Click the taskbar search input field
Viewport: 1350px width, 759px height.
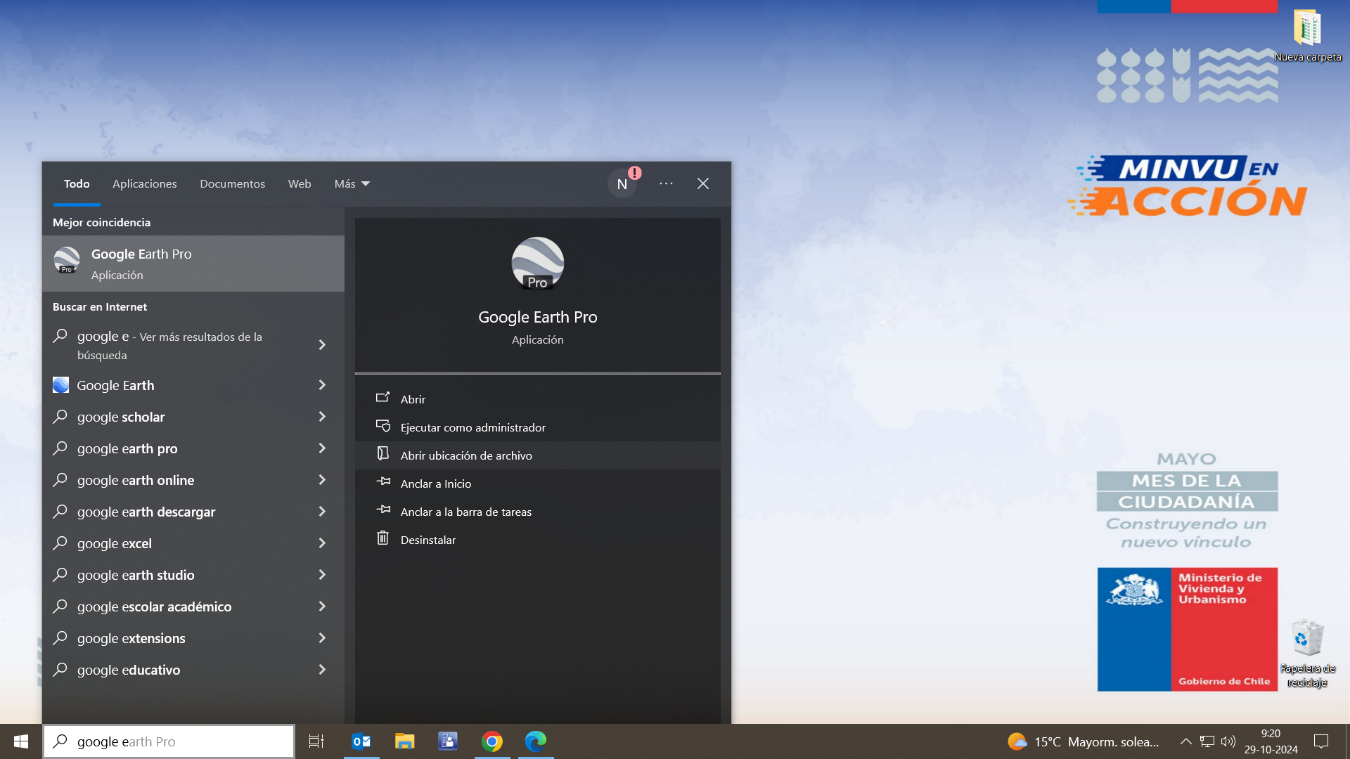click(x=169, y=741)
